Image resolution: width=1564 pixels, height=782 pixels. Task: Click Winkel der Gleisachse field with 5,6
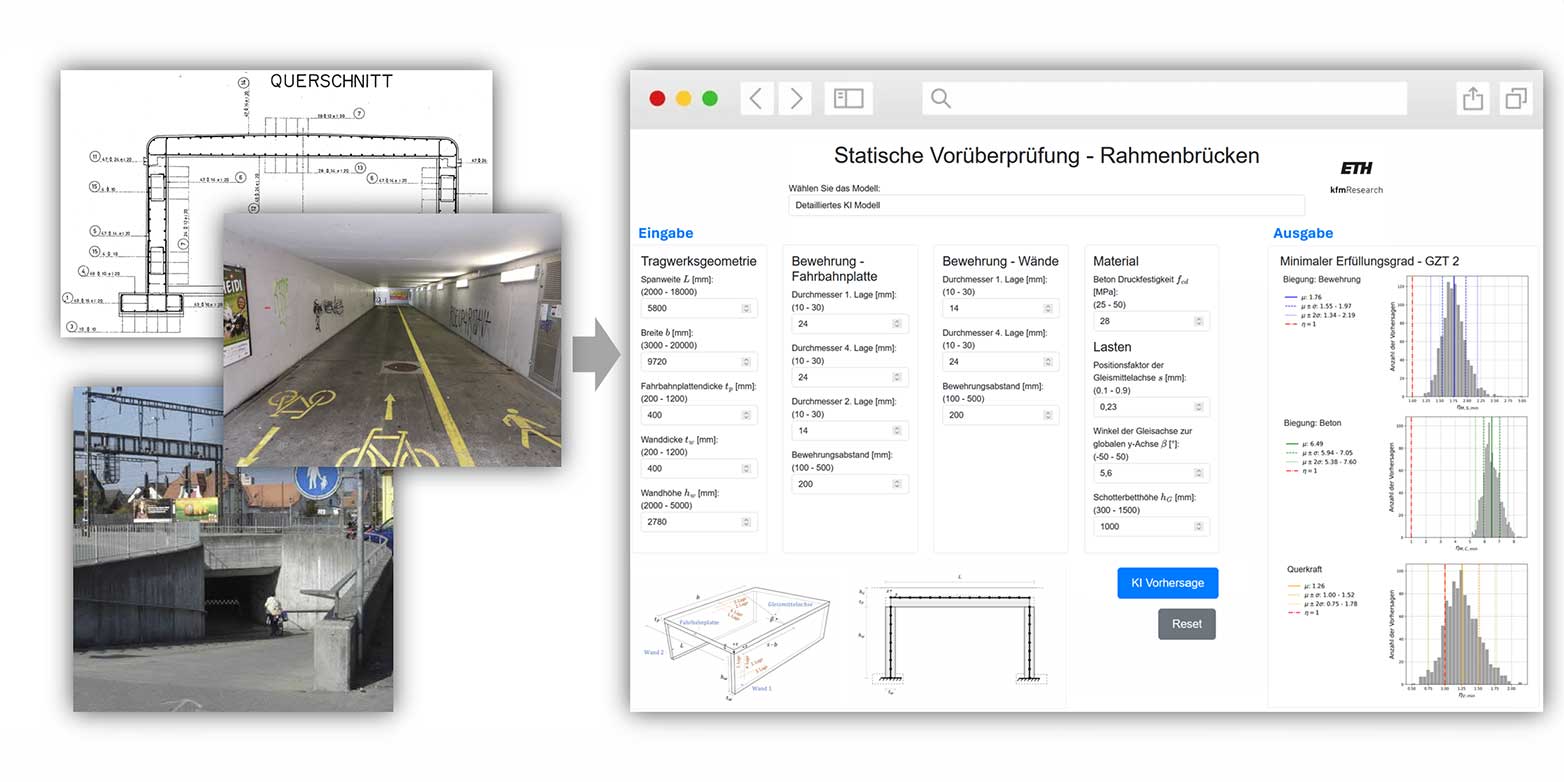coord(1152,473)
